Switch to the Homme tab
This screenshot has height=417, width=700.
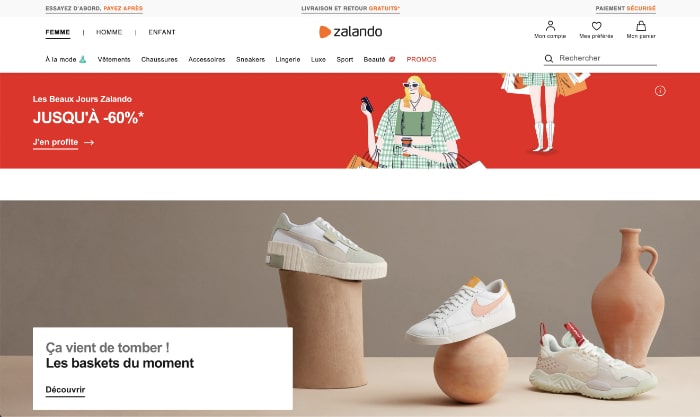coord(109,32)
